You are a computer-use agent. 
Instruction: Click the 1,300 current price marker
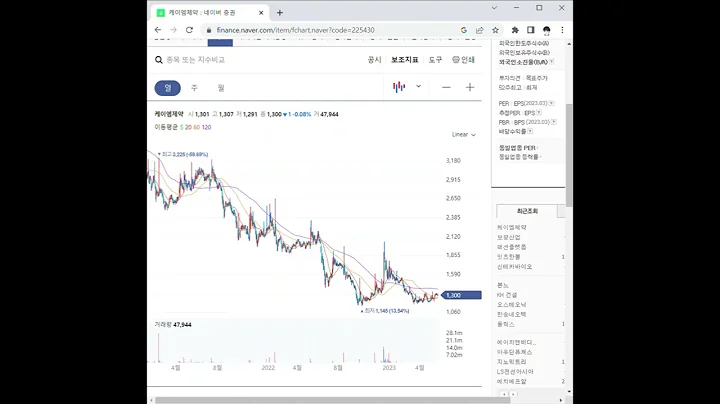461,295
